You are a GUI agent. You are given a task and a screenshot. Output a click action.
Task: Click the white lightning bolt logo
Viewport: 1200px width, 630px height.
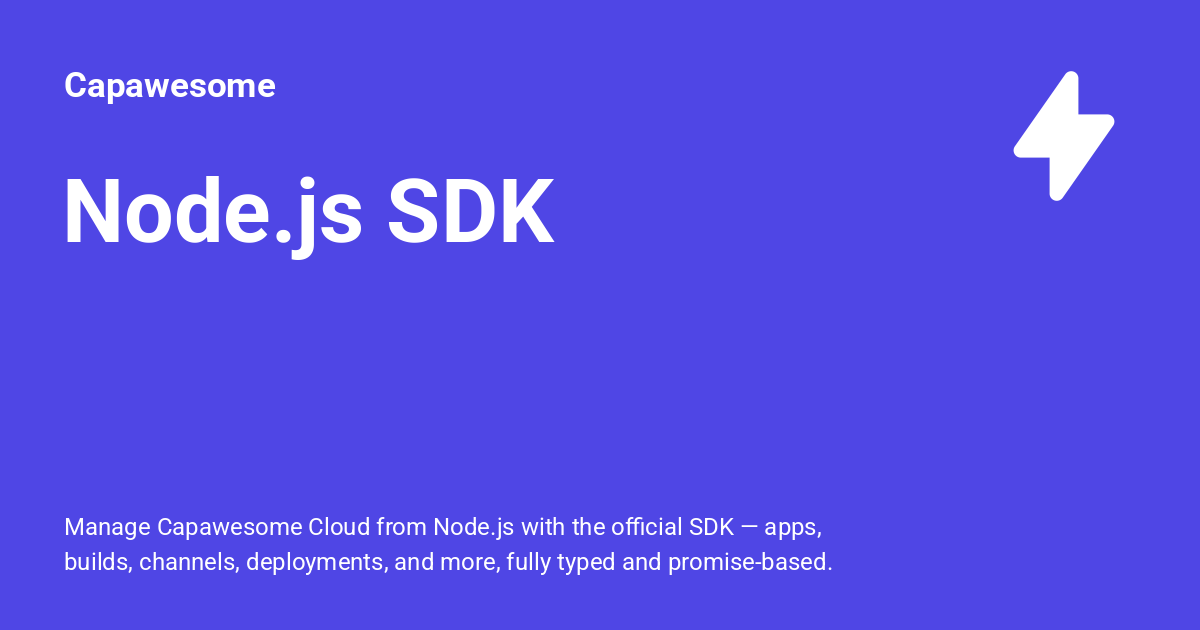1064,136
